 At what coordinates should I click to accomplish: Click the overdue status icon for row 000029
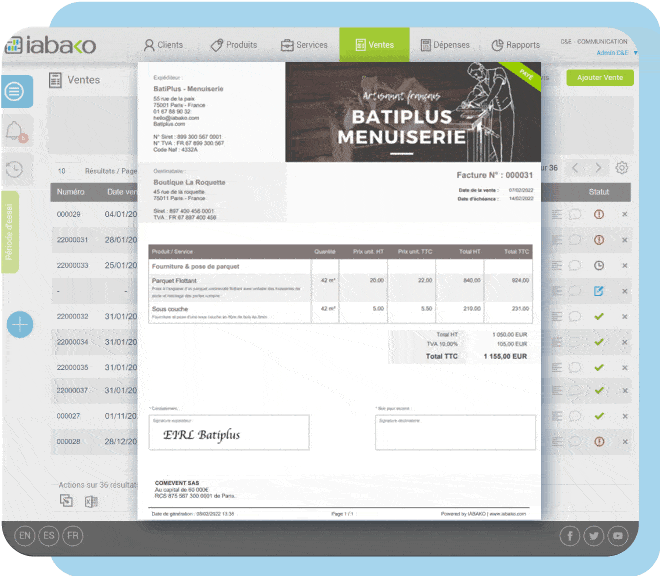tap(599, 214)
